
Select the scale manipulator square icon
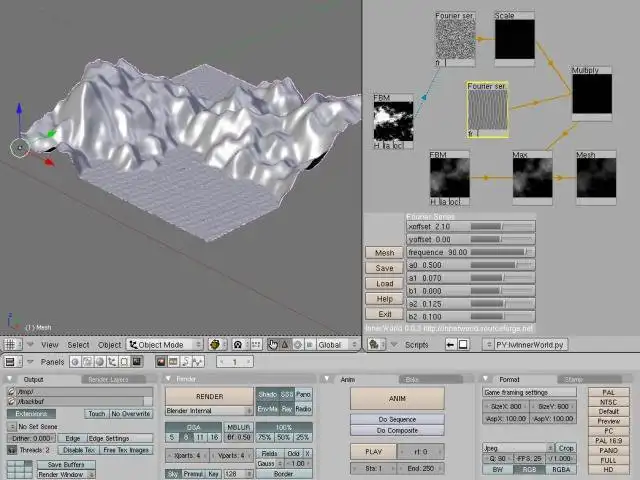pyautogui.click(x=309, y=344)
